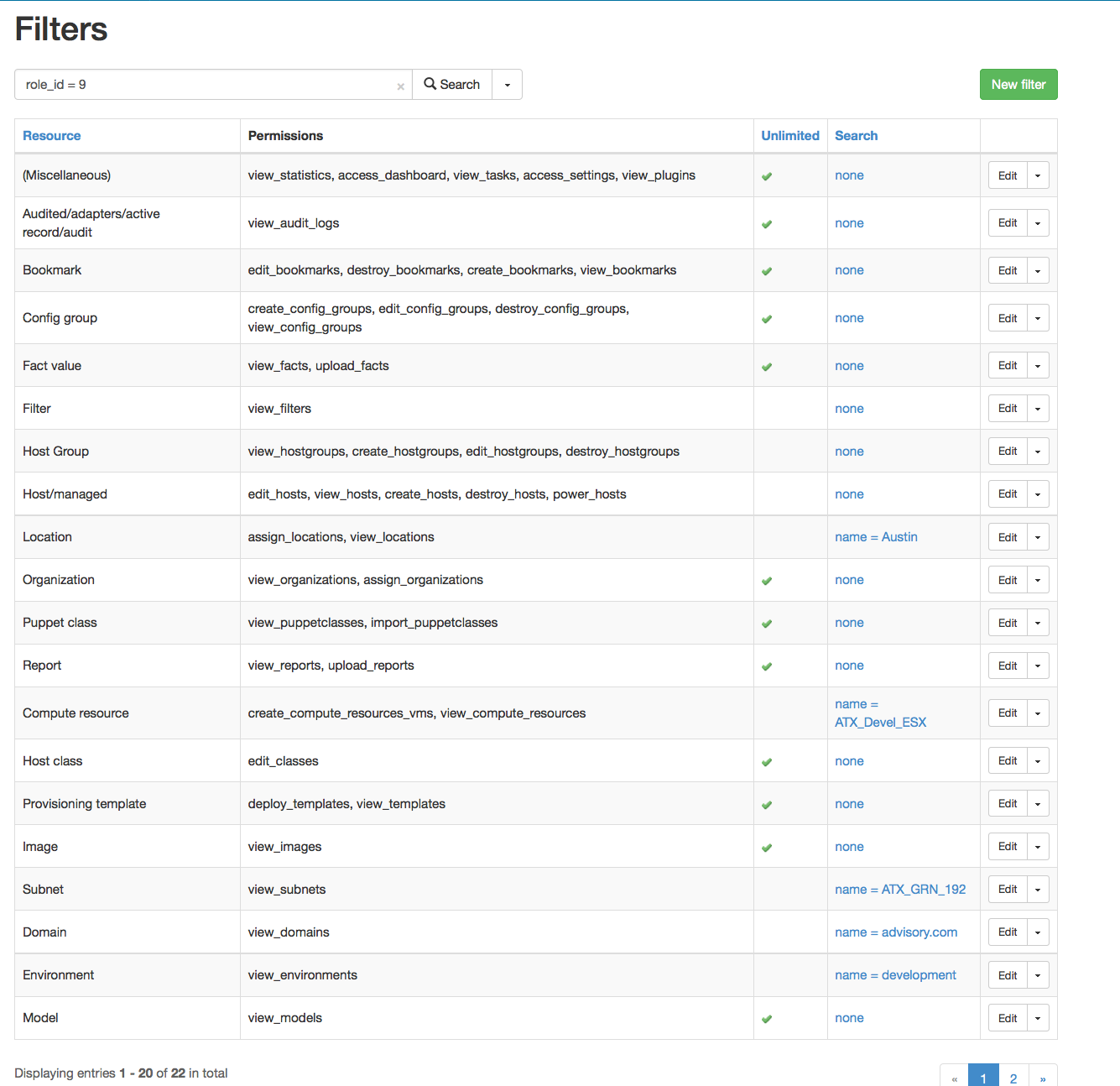1120x1086 pixels.
Task: Open actions caret for the Config group row
Action: tap(1038, 318)
